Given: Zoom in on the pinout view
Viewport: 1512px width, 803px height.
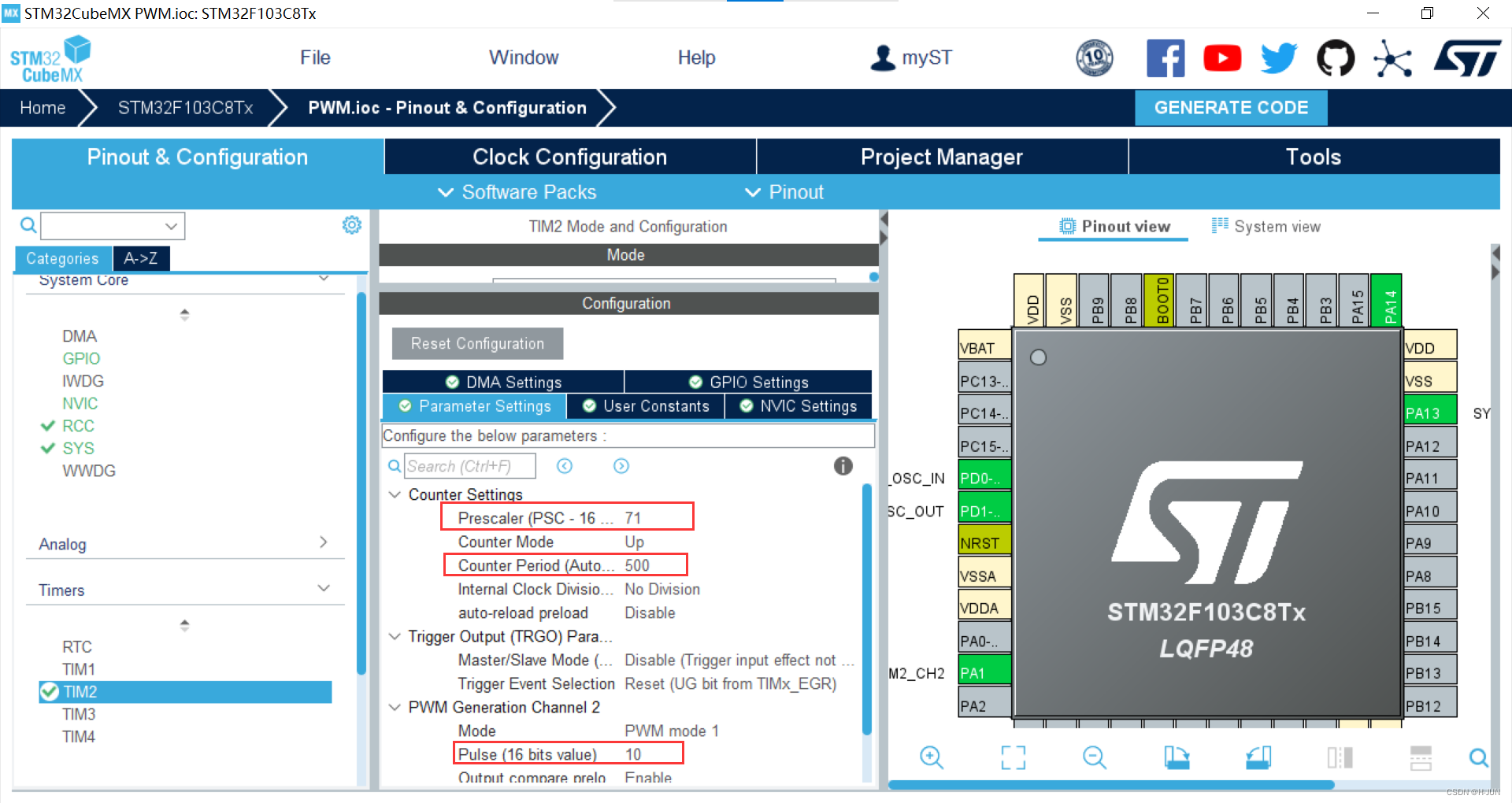Looking at the screenshot, I should pyautogui.click(x=932, y=757).
